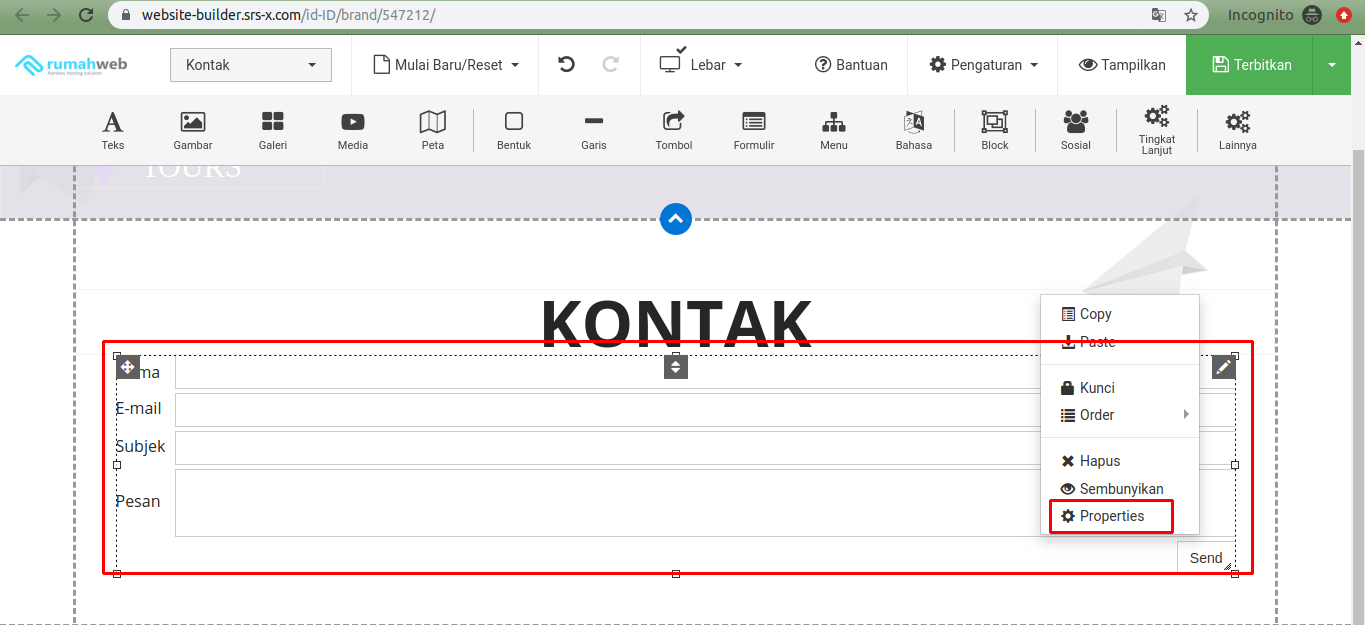This screenshot has height=625, width=1365.
Task: Bookmark this page with star icon
Action: (1191, 15)
